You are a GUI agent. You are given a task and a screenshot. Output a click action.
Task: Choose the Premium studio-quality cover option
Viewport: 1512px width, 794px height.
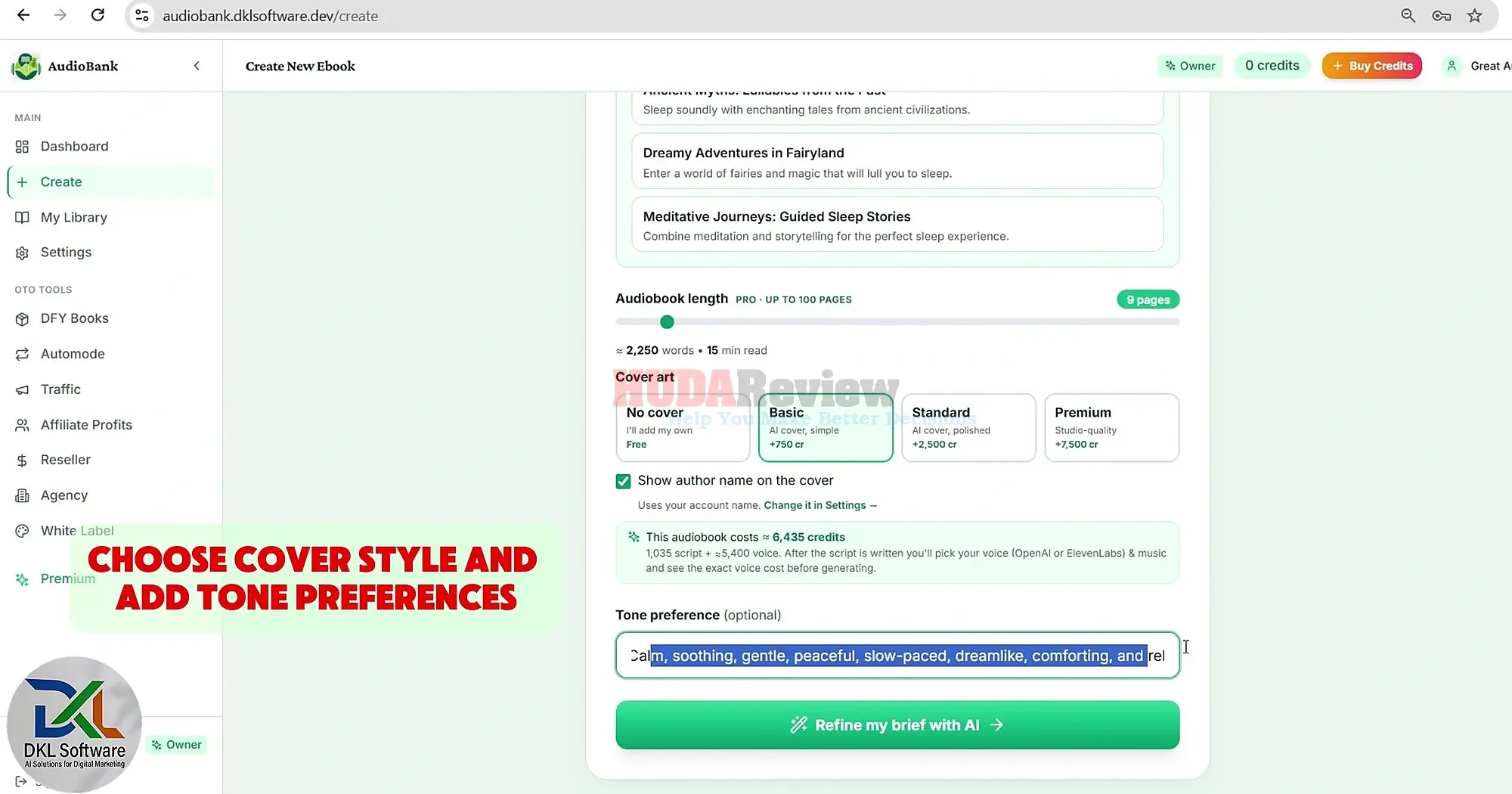(x=1111, y=427)
